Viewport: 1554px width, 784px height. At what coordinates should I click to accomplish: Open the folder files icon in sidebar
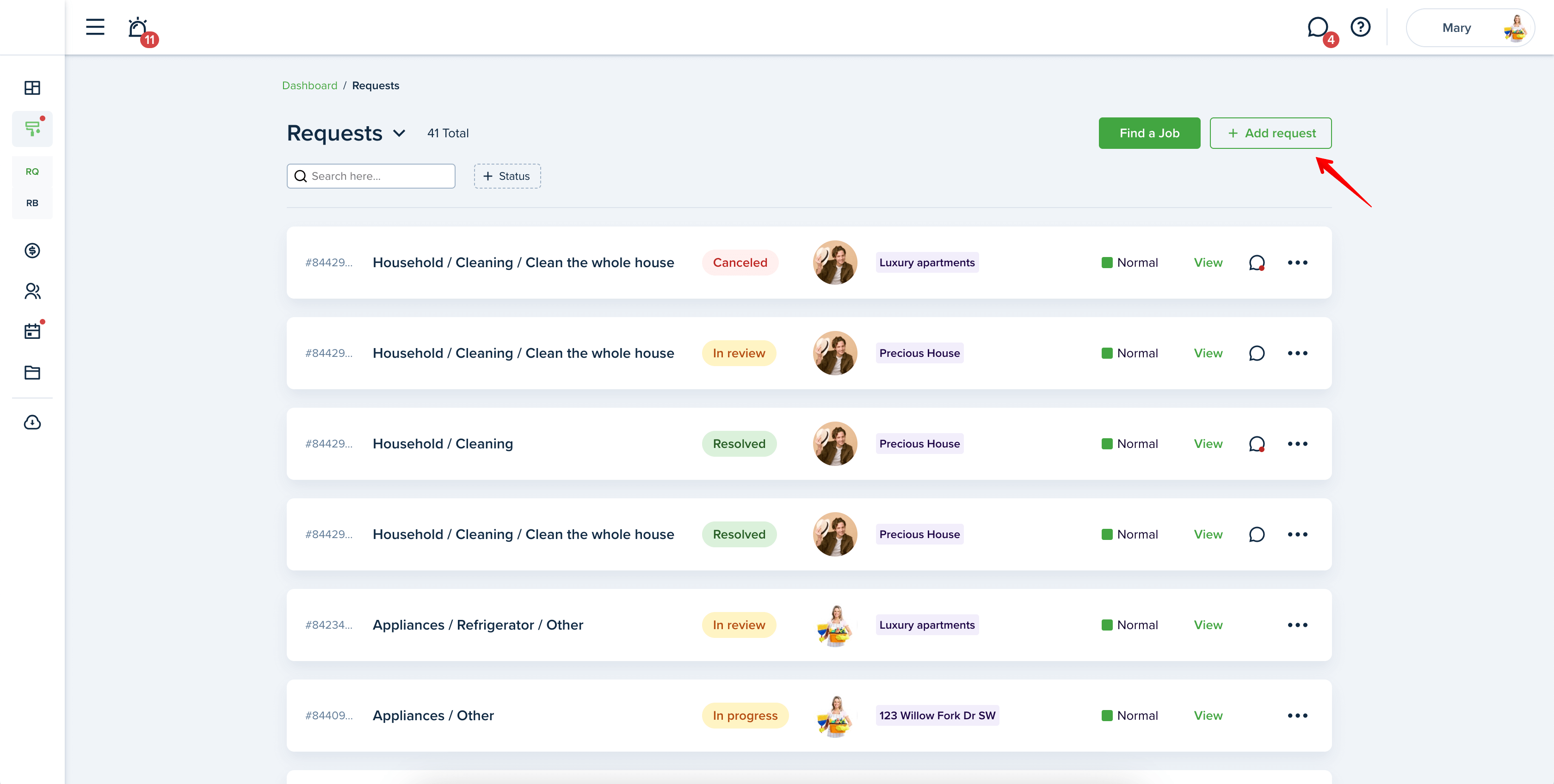[x=32, y=373]
